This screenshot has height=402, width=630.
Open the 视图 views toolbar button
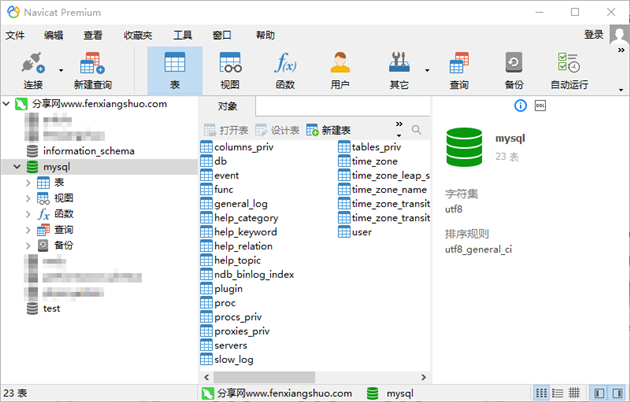point(230,70)
